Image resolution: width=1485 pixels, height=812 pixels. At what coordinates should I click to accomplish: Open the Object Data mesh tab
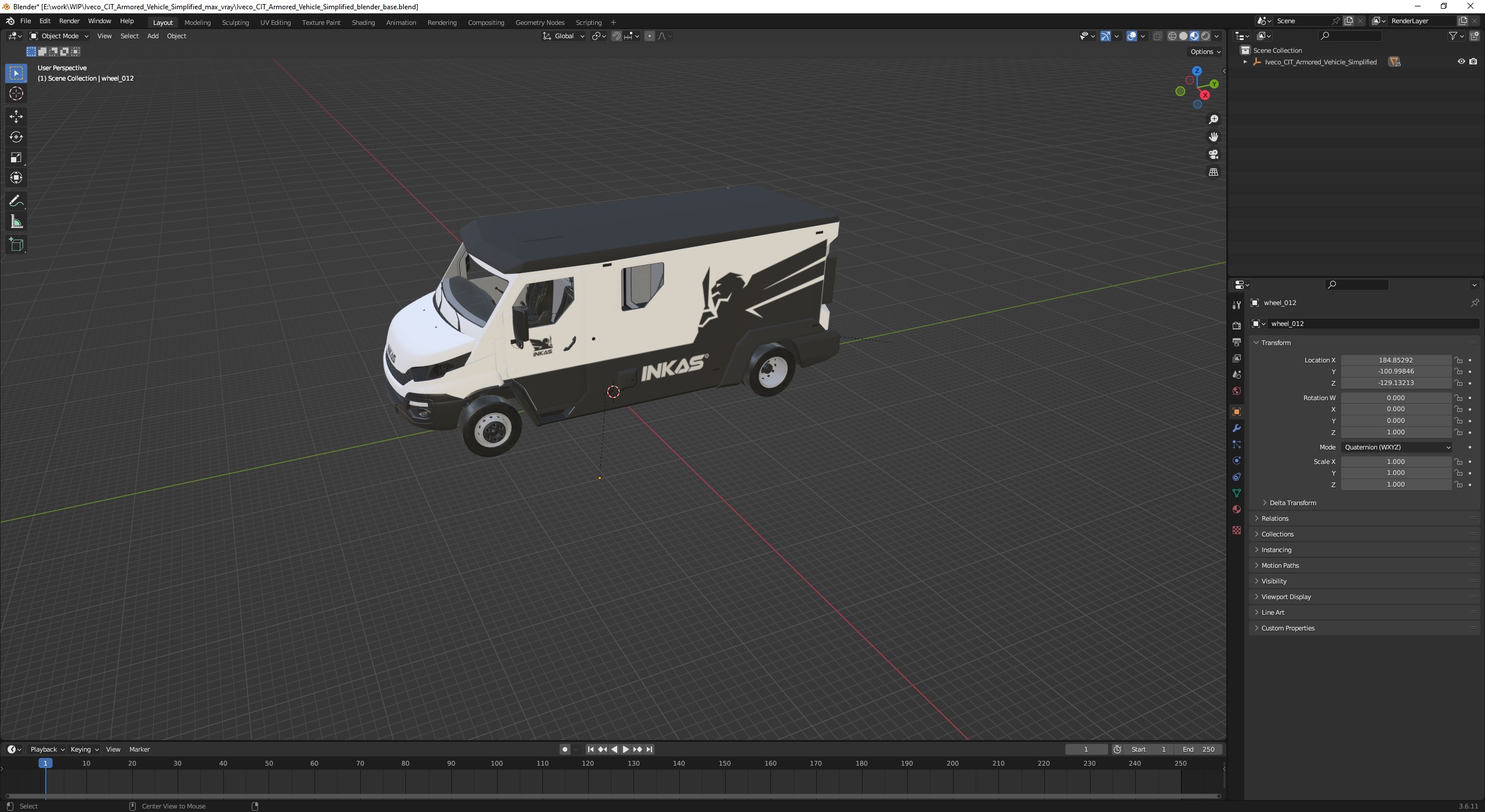tap(1237, 493)
